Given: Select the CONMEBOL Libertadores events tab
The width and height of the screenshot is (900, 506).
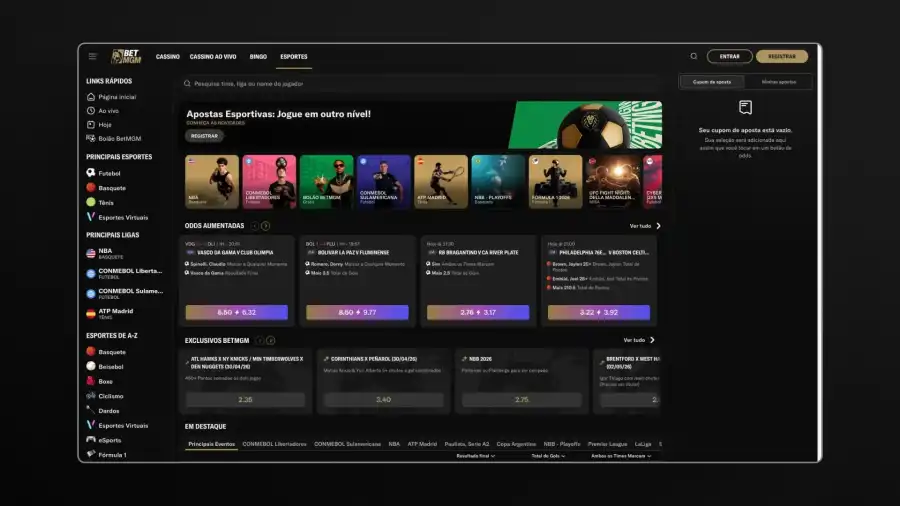Looking at the screenshot, I should click(x=274, y=444).
